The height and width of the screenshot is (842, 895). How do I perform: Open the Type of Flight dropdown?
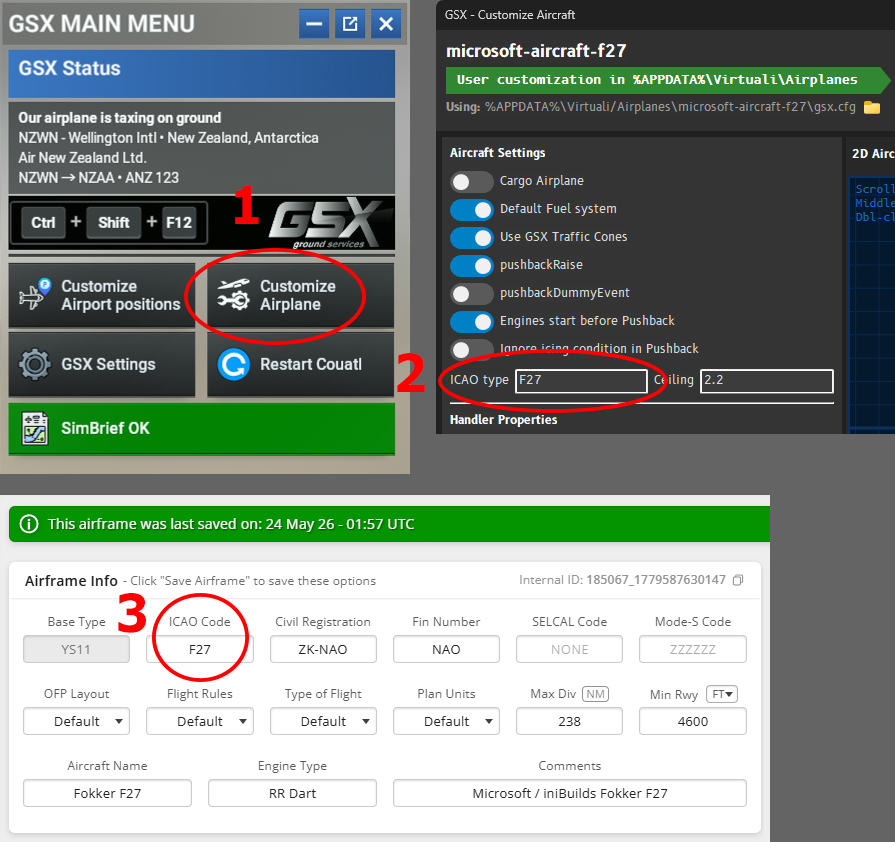[323, 722]
